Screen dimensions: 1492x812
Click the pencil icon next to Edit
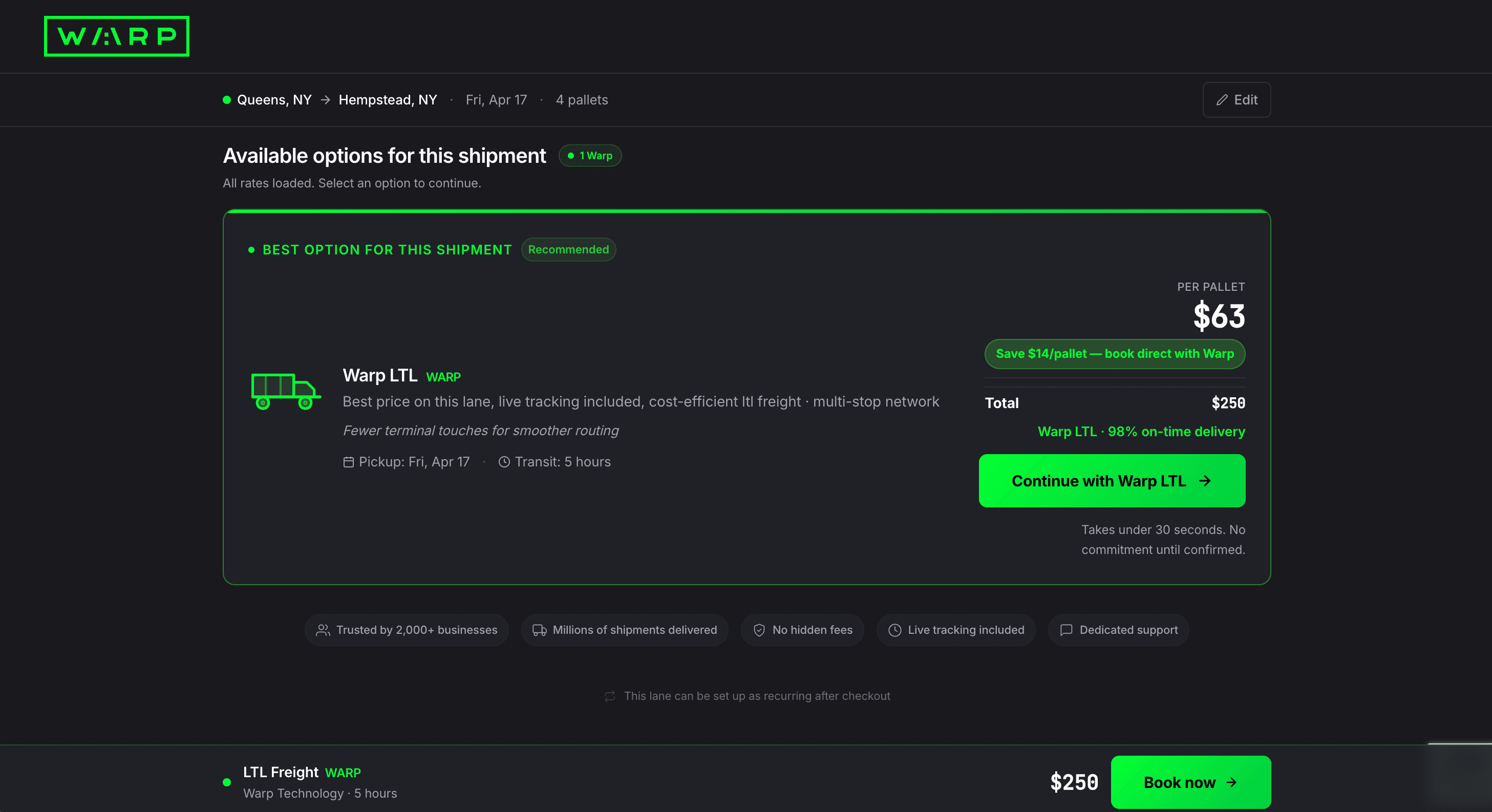click(1222, 100)
